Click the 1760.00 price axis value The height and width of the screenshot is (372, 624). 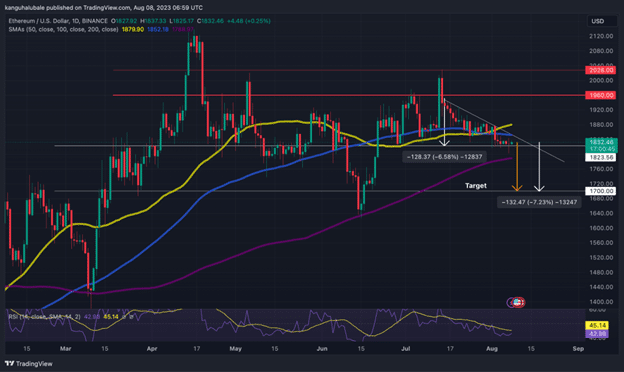pos(601,169)
